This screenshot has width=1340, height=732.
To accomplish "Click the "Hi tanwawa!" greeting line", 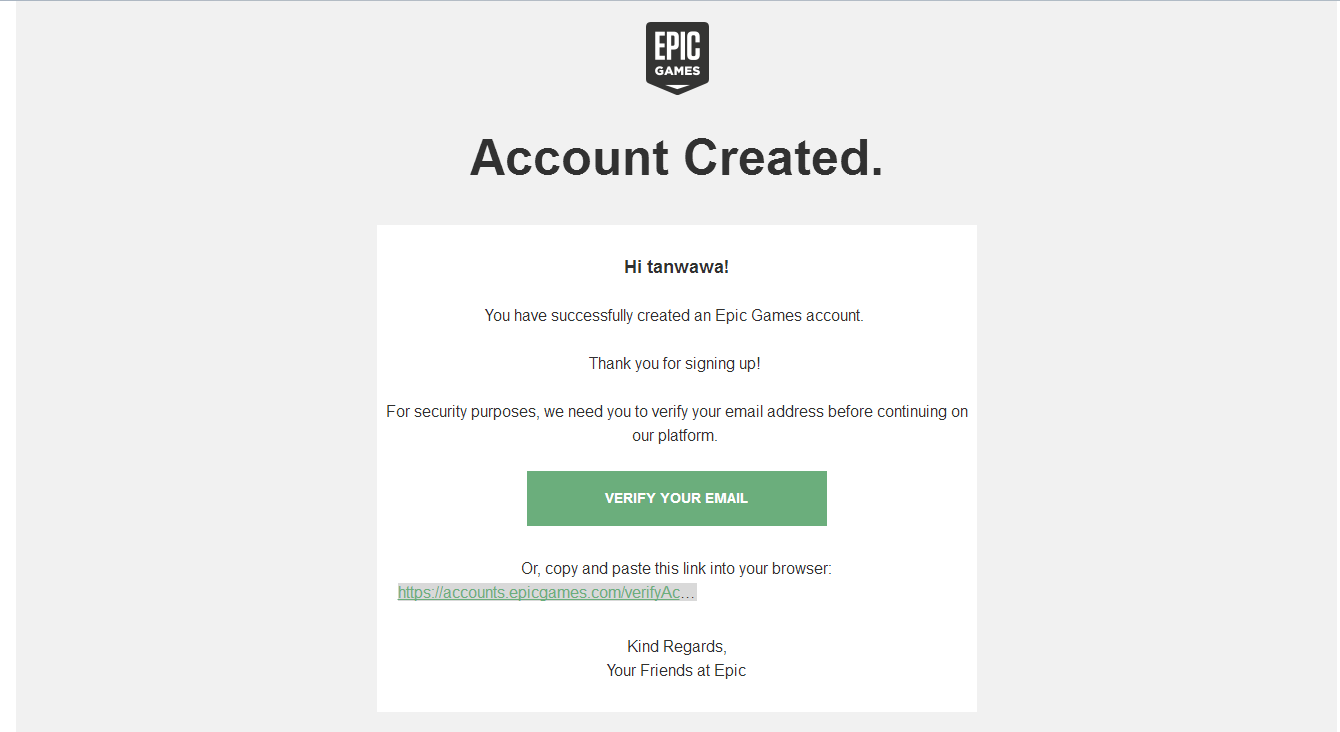I will 677,267.
